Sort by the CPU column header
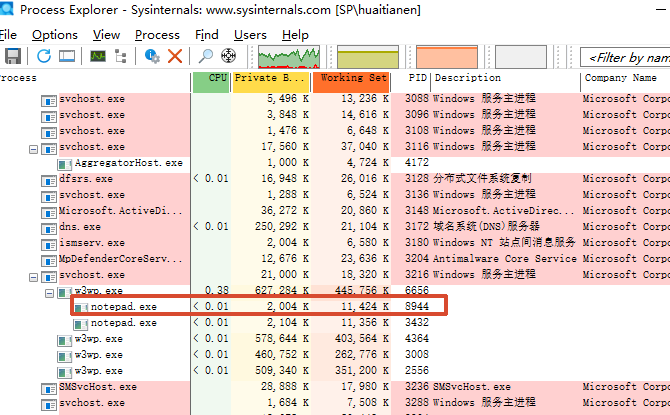This screenshot has width=670, height=415. pyautogui.click(x=211, y=82)
